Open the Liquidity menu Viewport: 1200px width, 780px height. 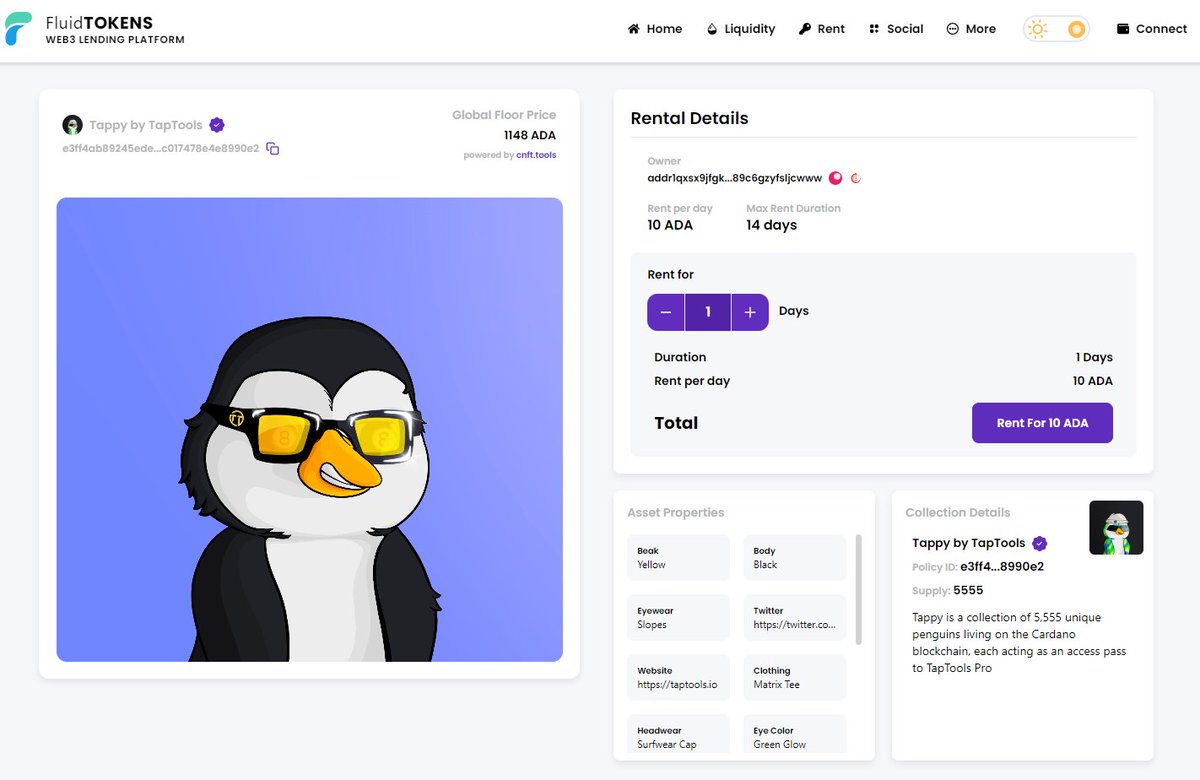pos(741,29)
